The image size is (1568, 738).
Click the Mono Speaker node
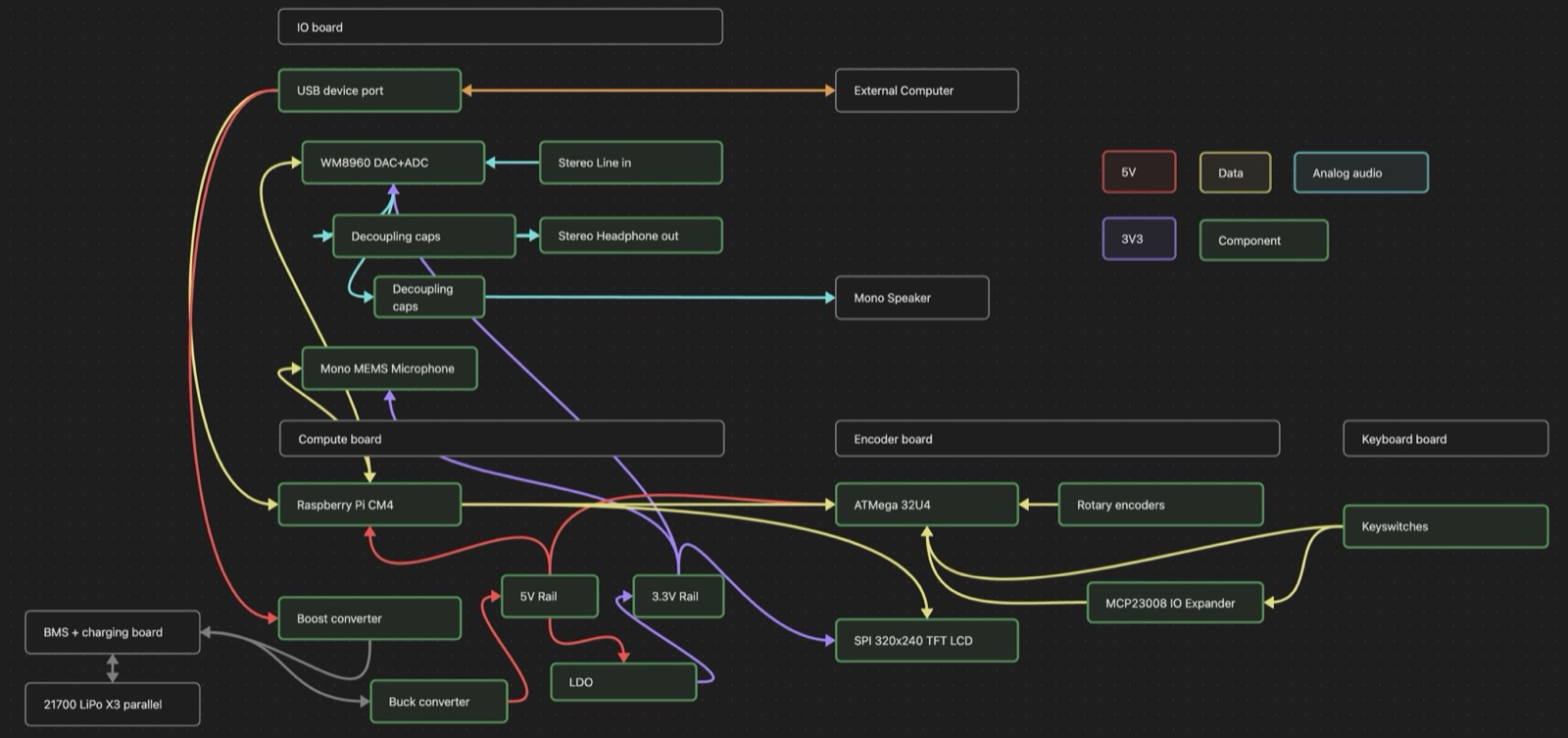911,298
